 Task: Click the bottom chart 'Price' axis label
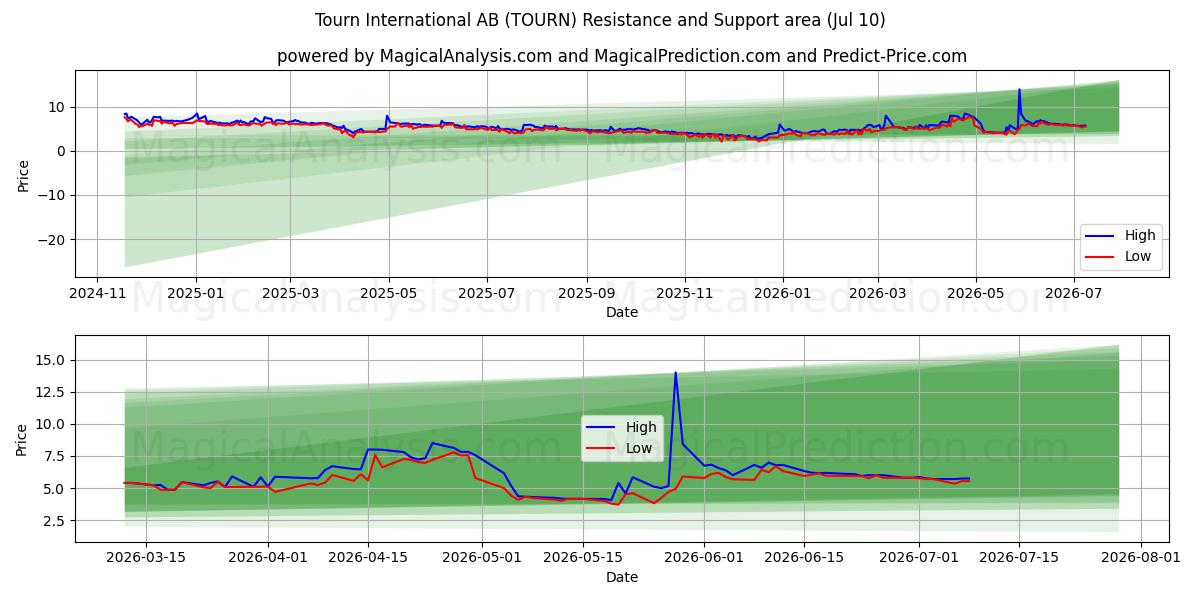tap(23, 439)
